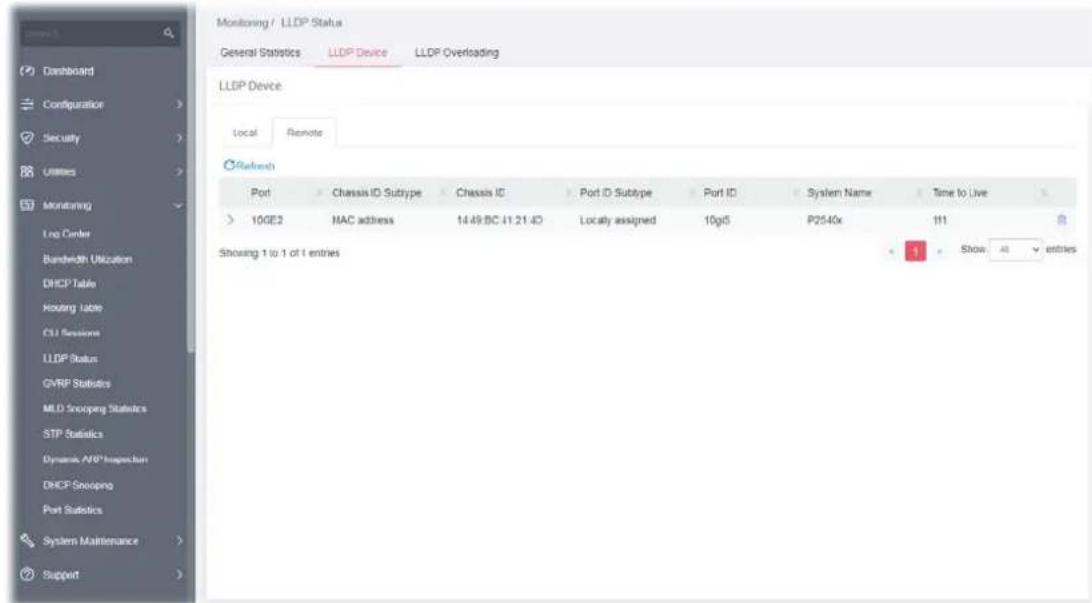Screen dimensions: 1092x603
Task: Go to page 1 in pagination
Action: pyautogui.click(x=915, y=251)
